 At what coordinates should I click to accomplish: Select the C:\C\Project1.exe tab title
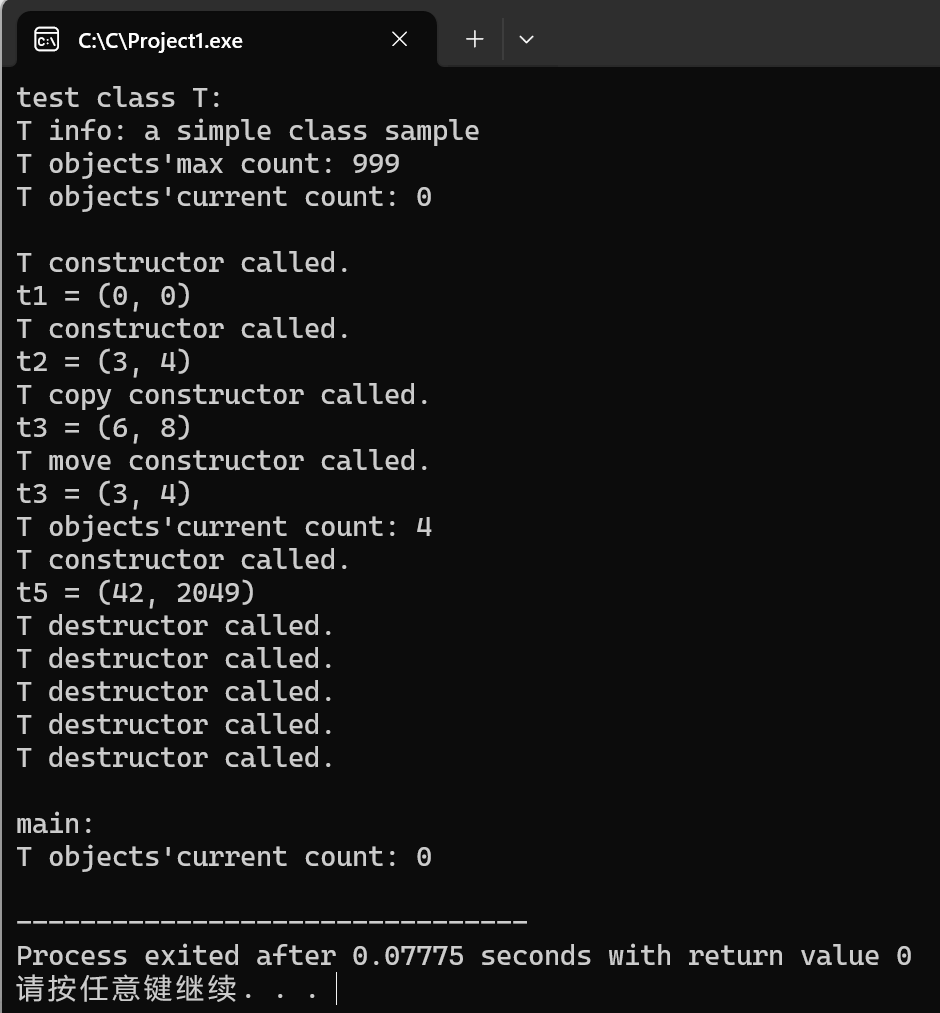point(160,41)
